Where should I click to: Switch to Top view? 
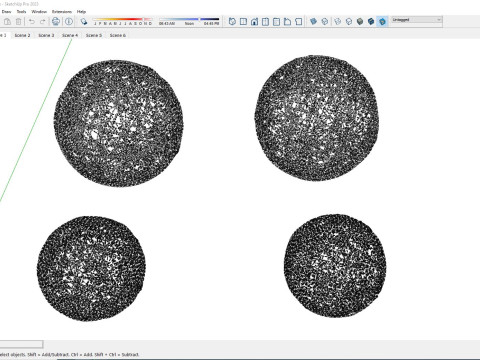click(244, 22)
